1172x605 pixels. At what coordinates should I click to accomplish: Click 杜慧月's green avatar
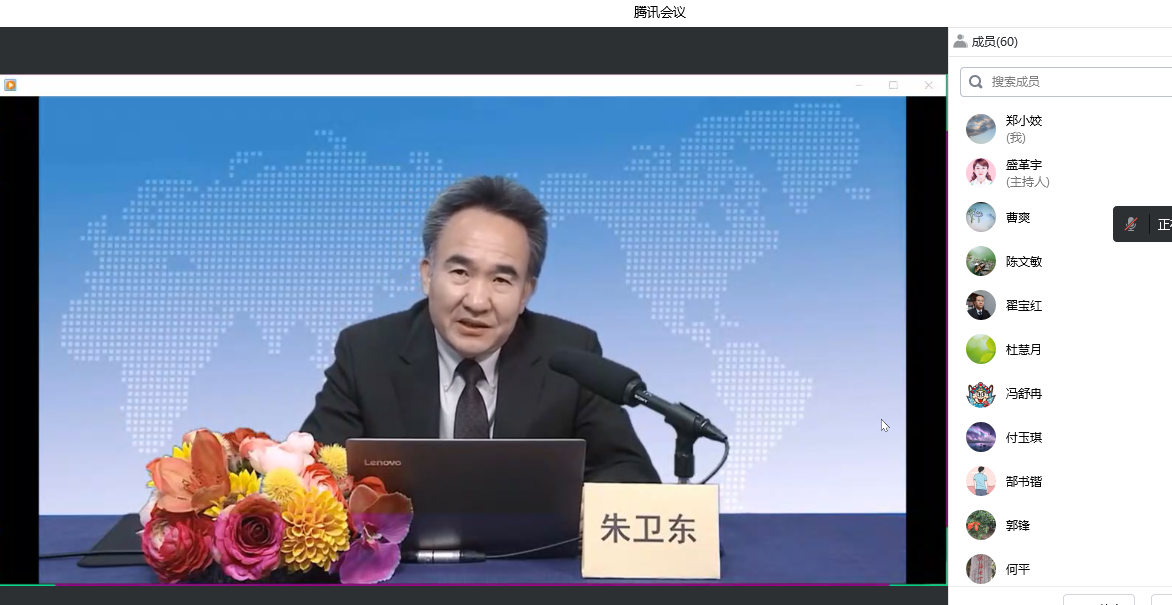tap(980, 349)
